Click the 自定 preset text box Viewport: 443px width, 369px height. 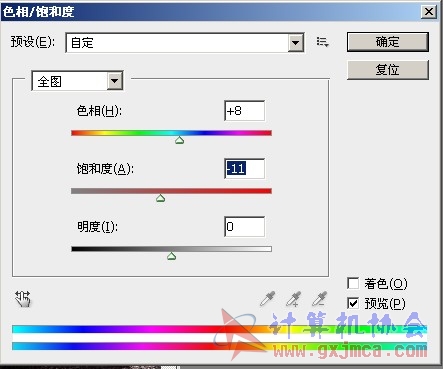tap(177, 43)
